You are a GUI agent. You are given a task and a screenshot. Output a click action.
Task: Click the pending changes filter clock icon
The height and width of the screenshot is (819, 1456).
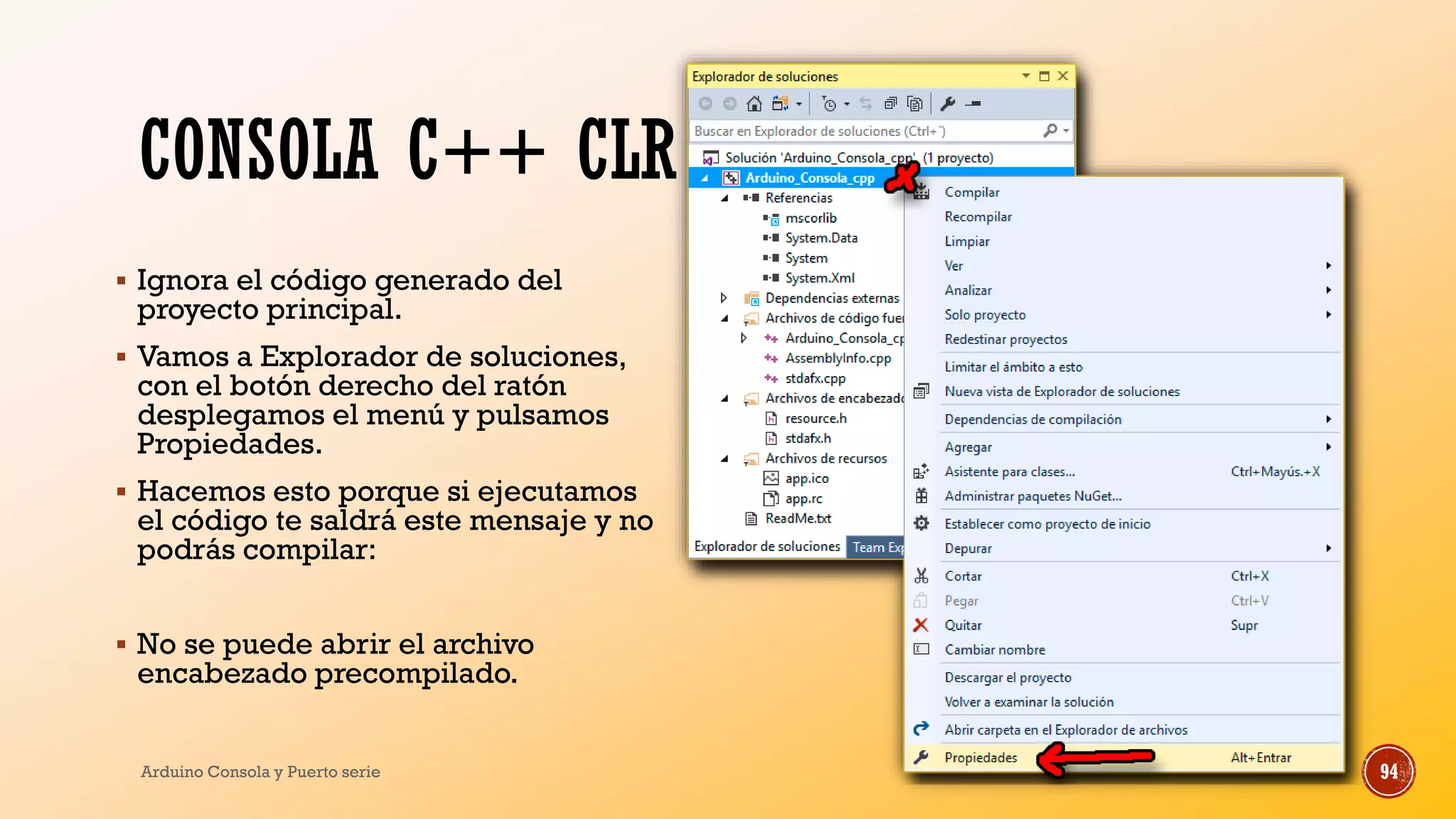click(x=829, y=104)
